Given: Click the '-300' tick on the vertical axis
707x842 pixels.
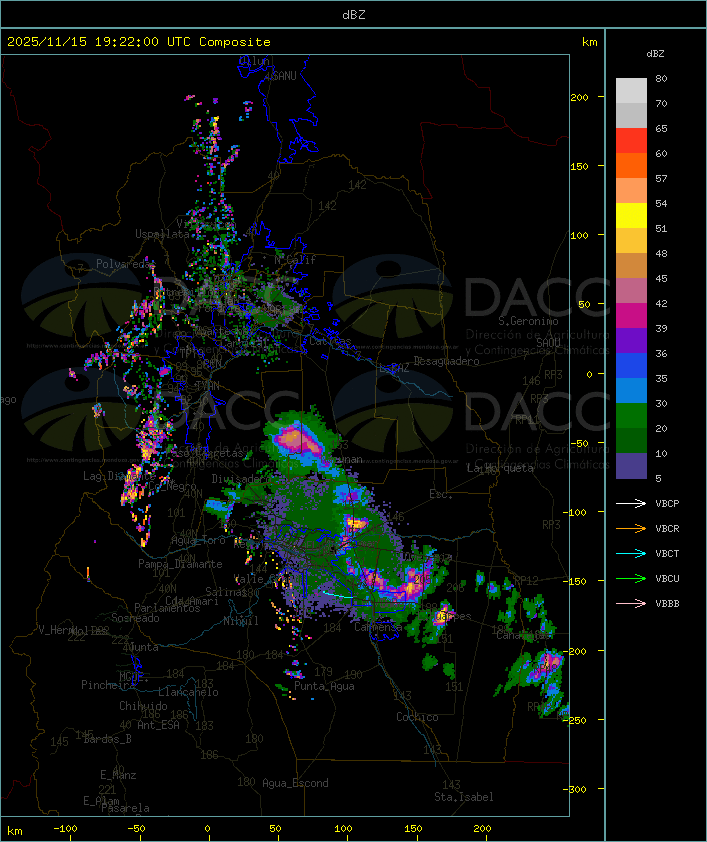Looking at the screenshot, I should [x=577, y=789].
